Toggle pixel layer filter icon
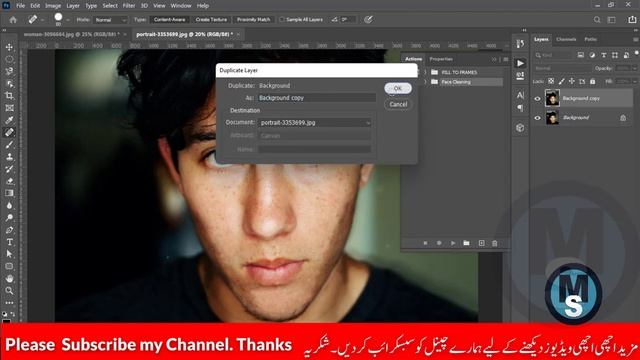Viewport: 640px width, 360px height. pyautogui.click(x=580, y=55)
